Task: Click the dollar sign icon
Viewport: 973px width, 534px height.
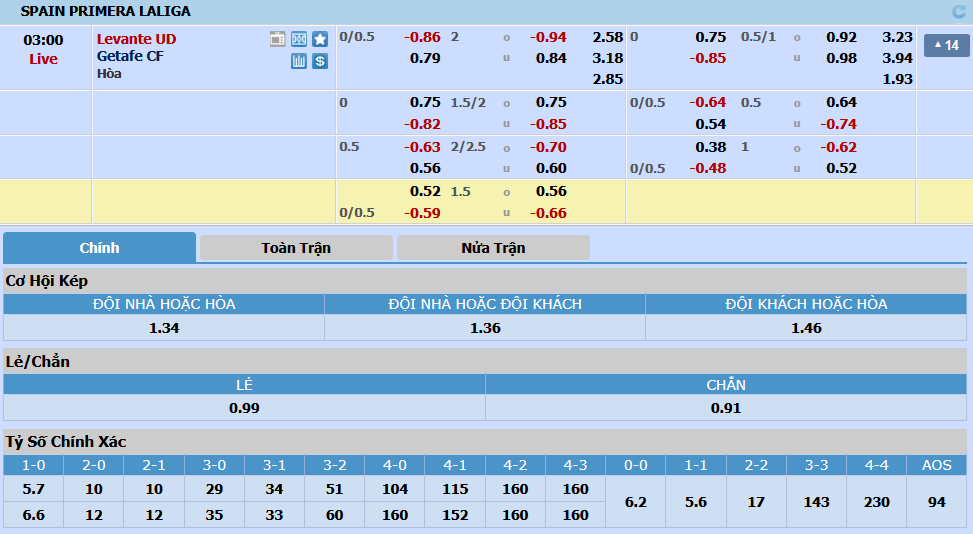Action: click(x=320, y=61)
